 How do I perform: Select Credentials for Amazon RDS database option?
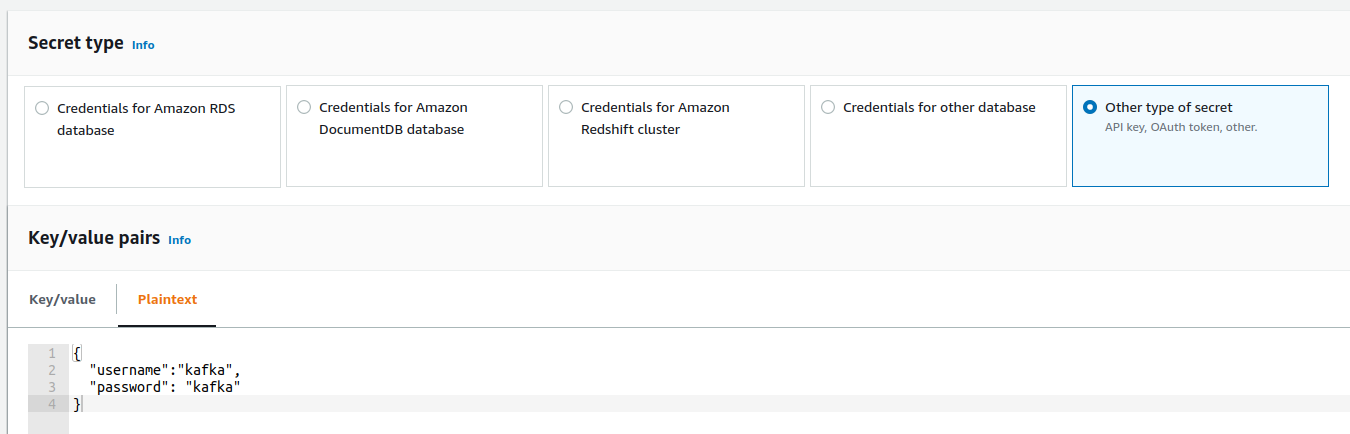pyautogui.click(x=42, y=108)
